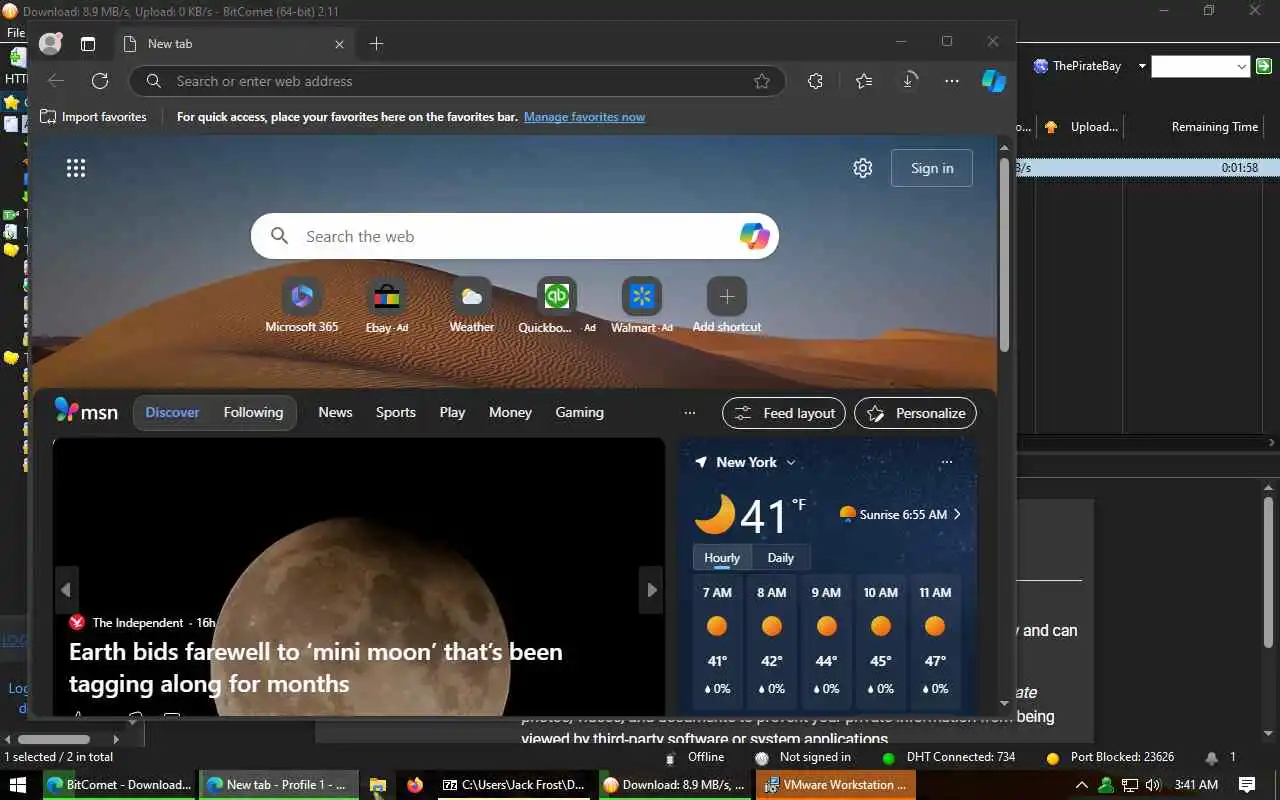The width and height of the screenshot is (1280, 800).
Task: Open the Edge Extensions menu
Action: 815,81
